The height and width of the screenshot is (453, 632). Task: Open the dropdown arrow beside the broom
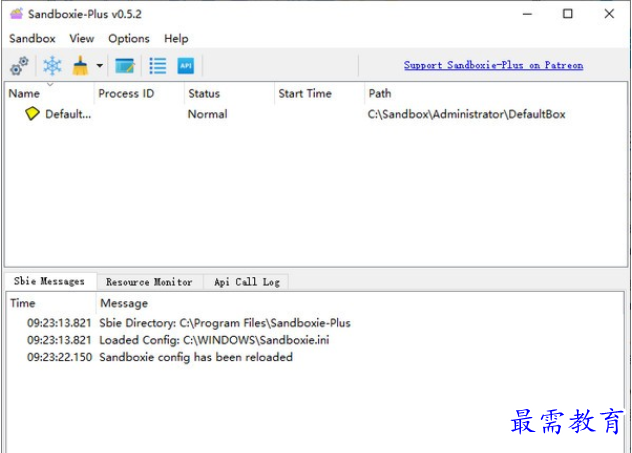[x=99, y=66]
